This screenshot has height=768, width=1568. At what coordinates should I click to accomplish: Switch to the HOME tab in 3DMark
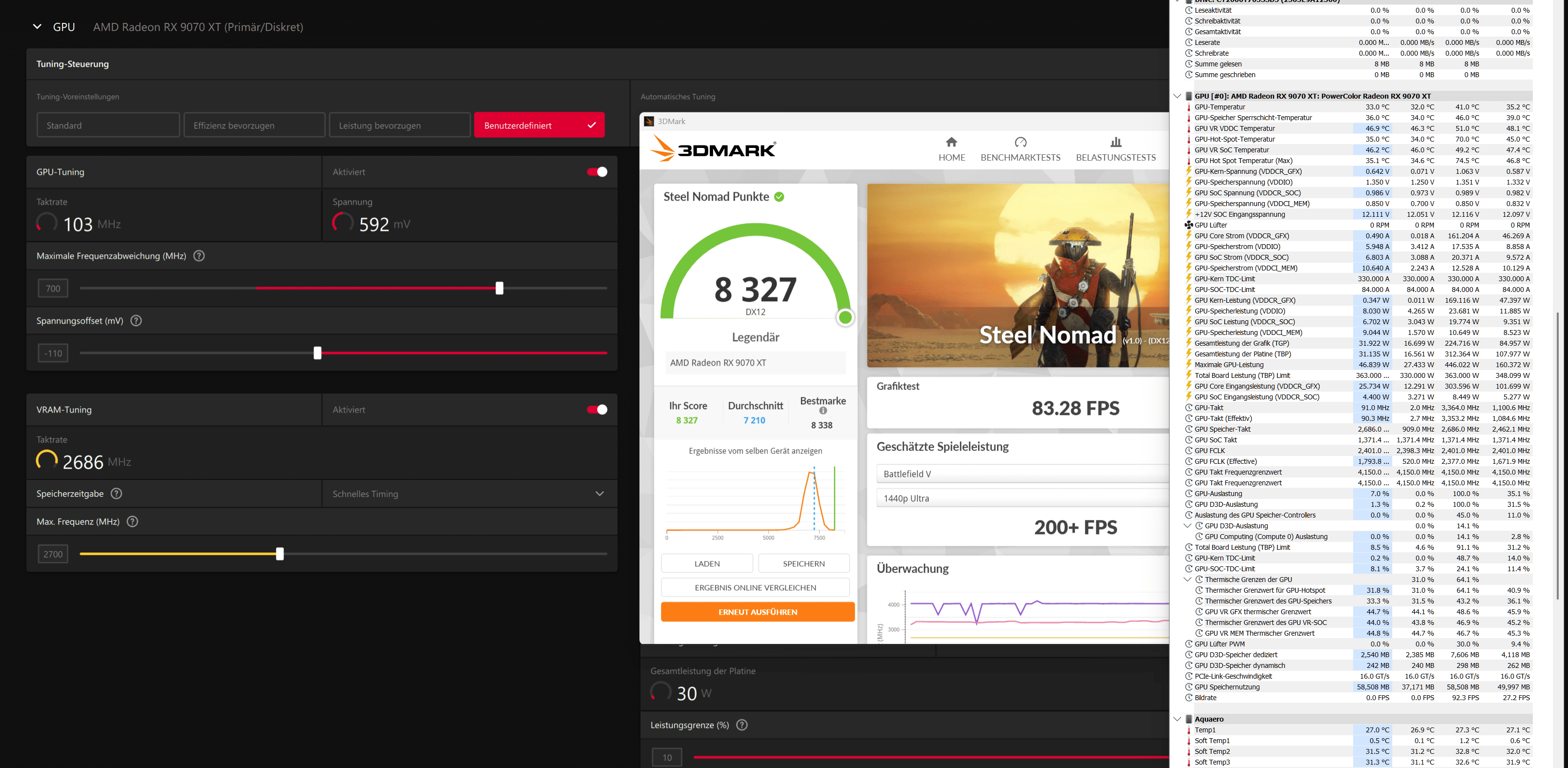pos(952,149)
